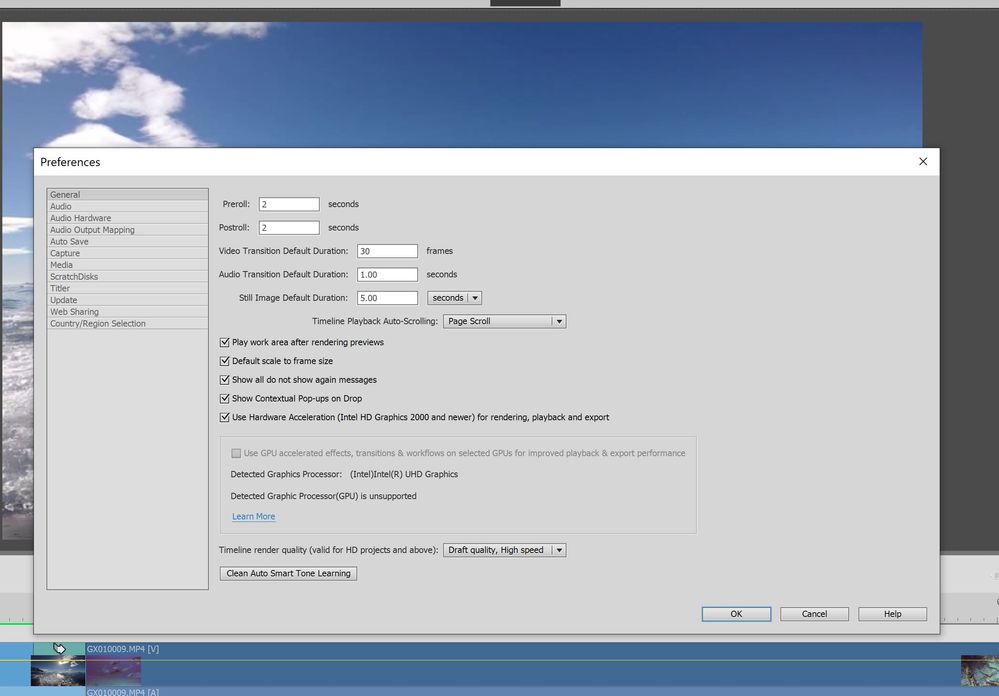Image resolution: width=999 pixels, height=696 pixels.
Task: Open Still Image duration units dropdown
Action: (x=454, y=298)
